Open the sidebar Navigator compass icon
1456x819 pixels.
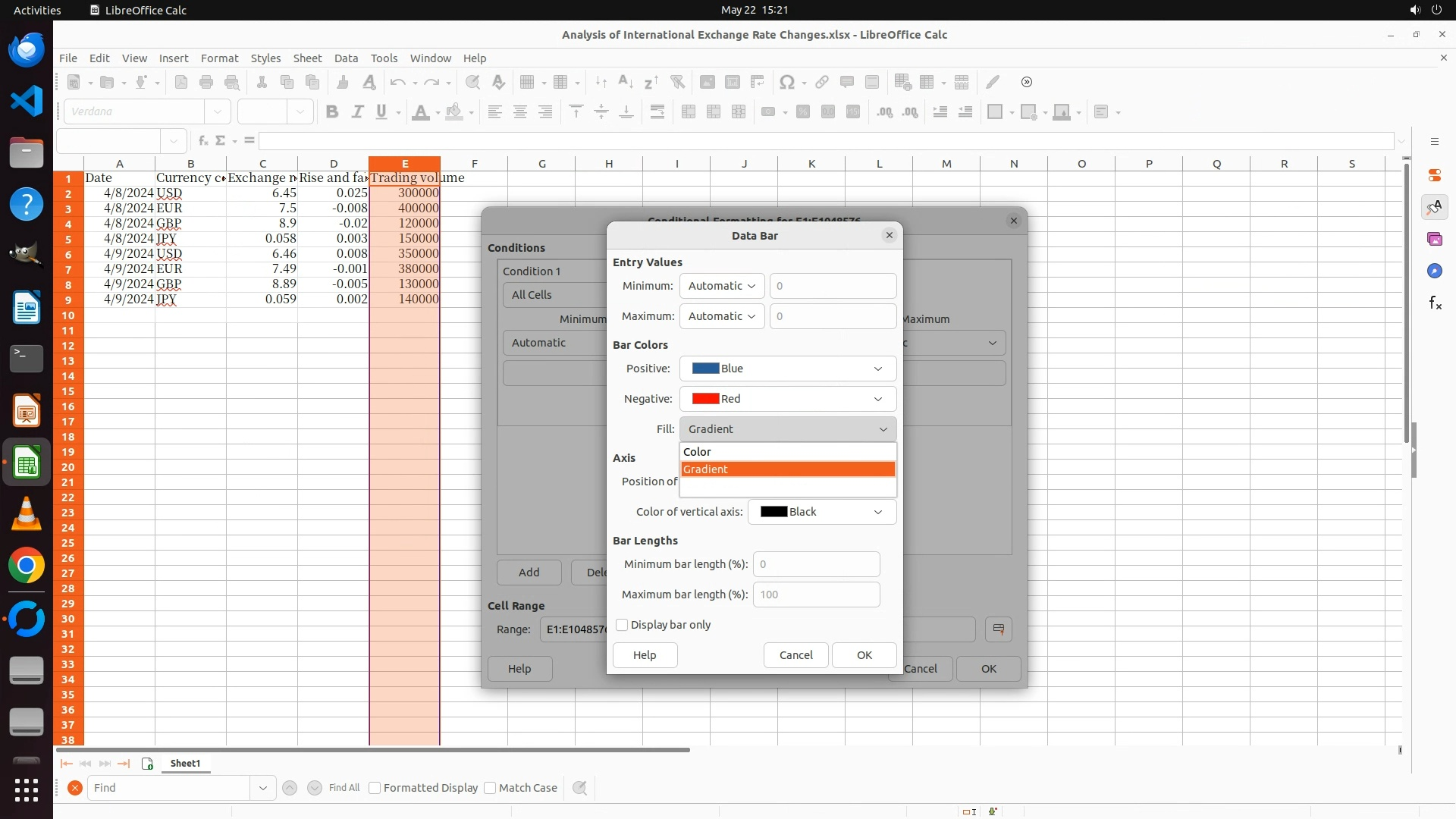1435,271
